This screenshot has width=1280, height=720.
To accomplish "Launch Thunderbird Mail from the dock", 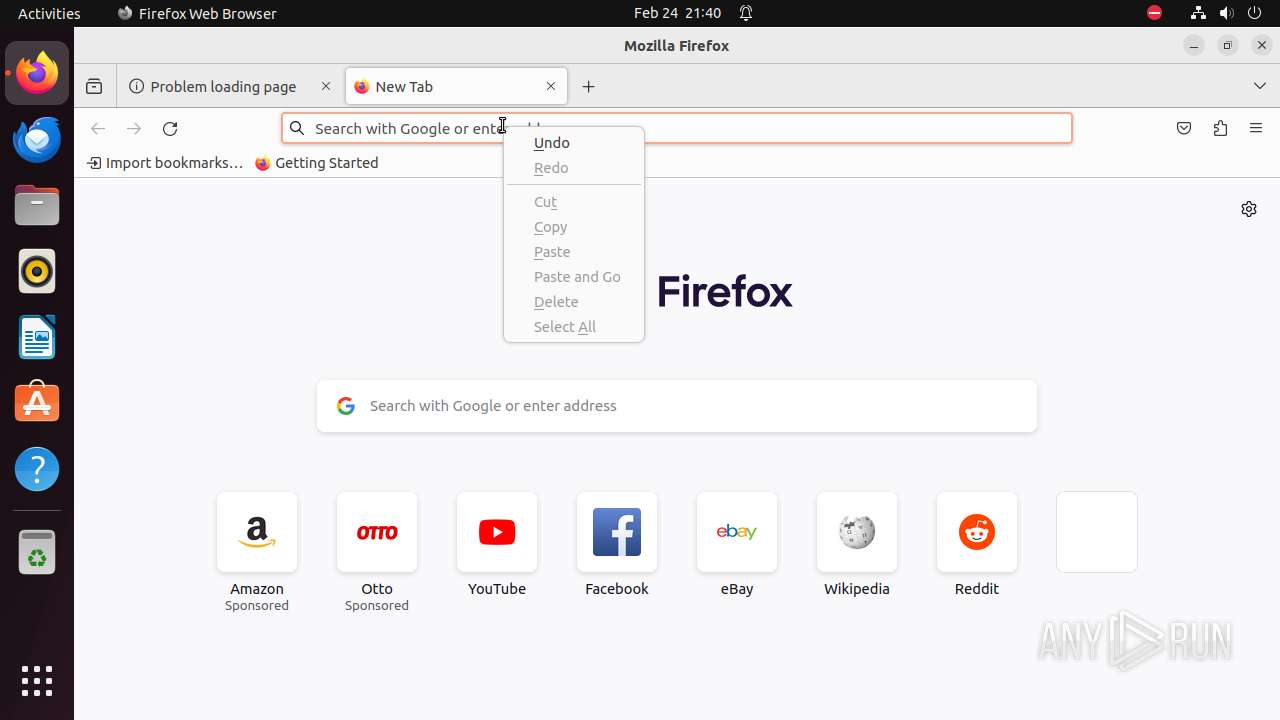I will tap(37, 139).
